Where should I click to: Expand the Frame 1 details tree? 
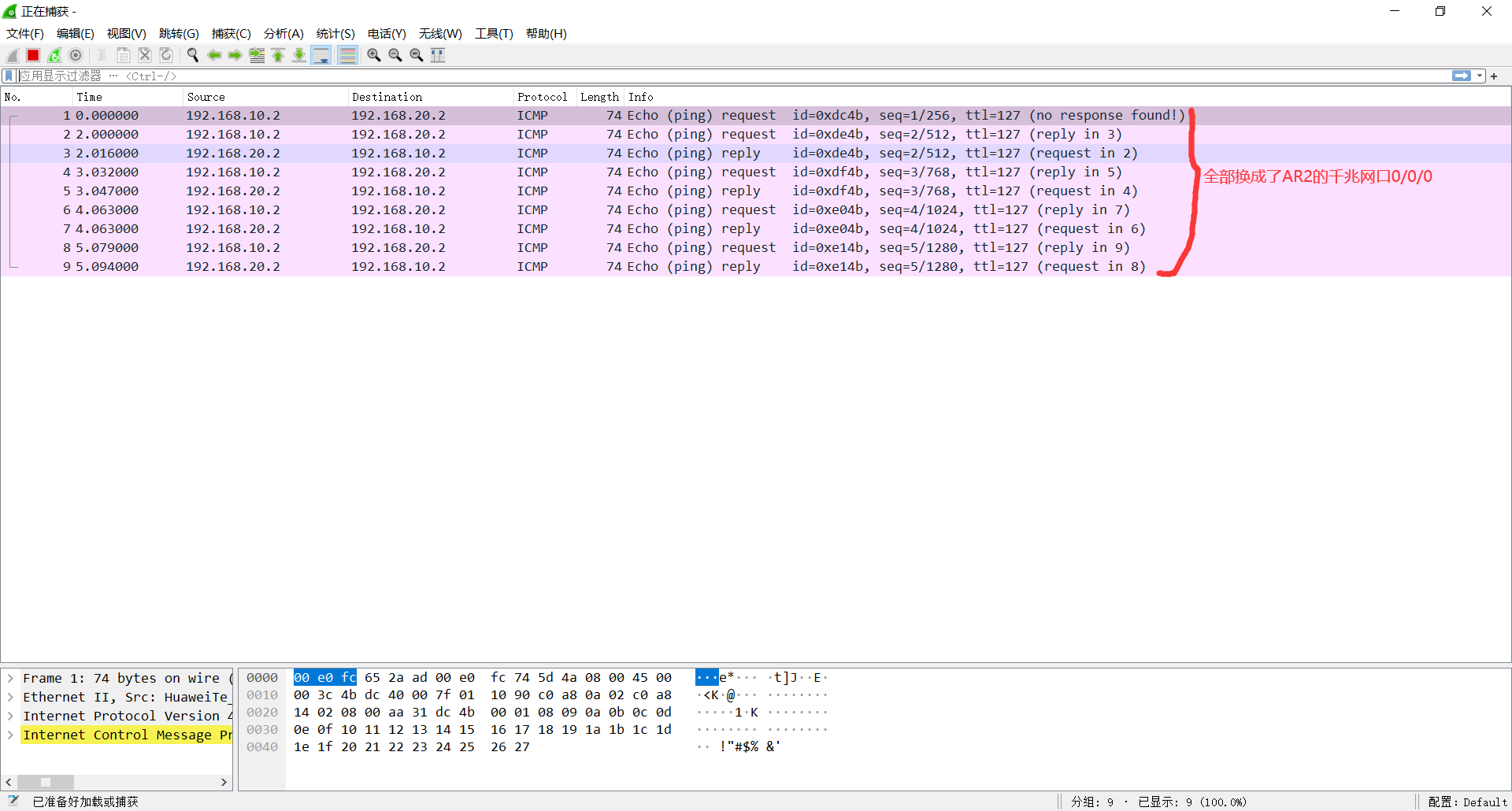11,678
